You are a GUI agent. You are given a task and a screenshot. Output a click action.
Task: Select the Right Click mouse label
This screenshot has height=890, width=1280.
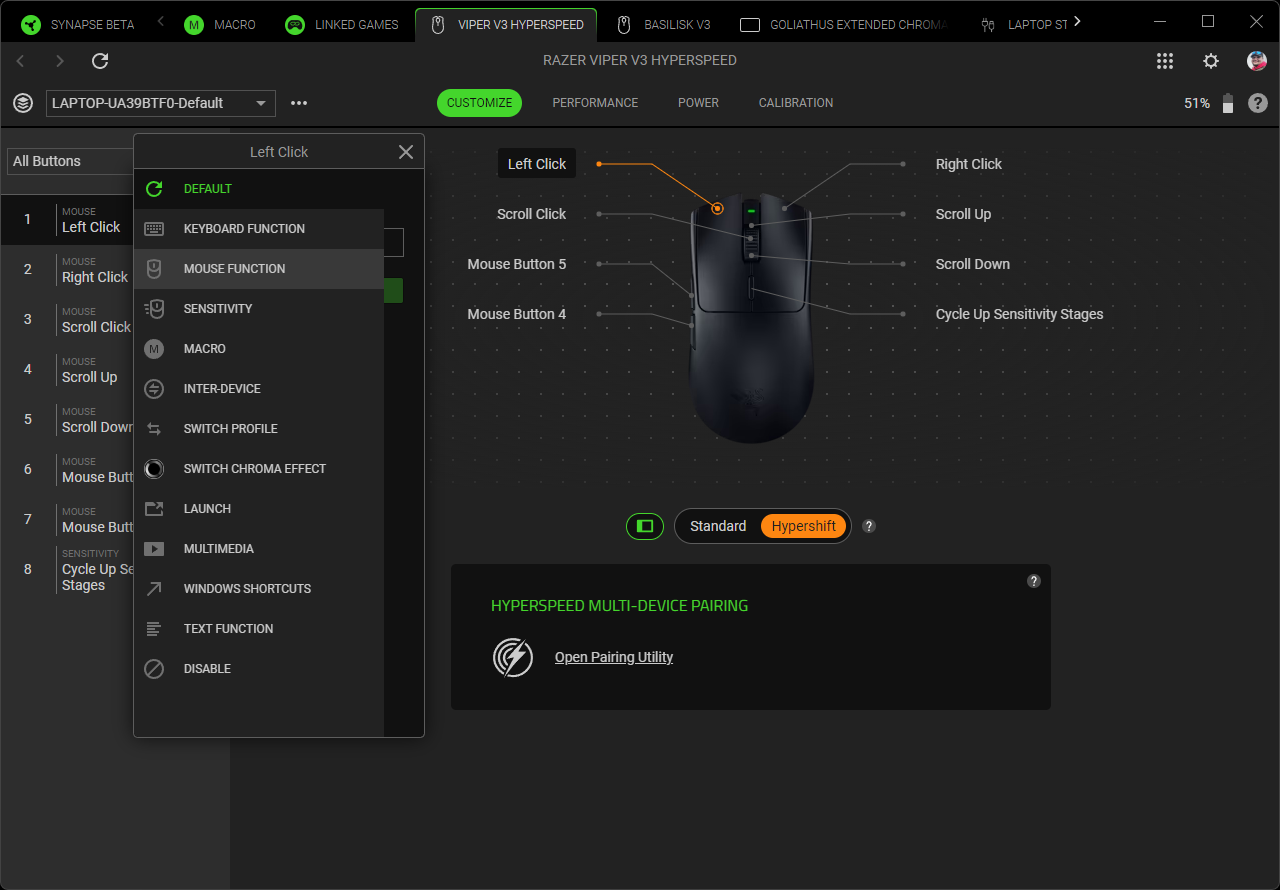tap(969, 164)
